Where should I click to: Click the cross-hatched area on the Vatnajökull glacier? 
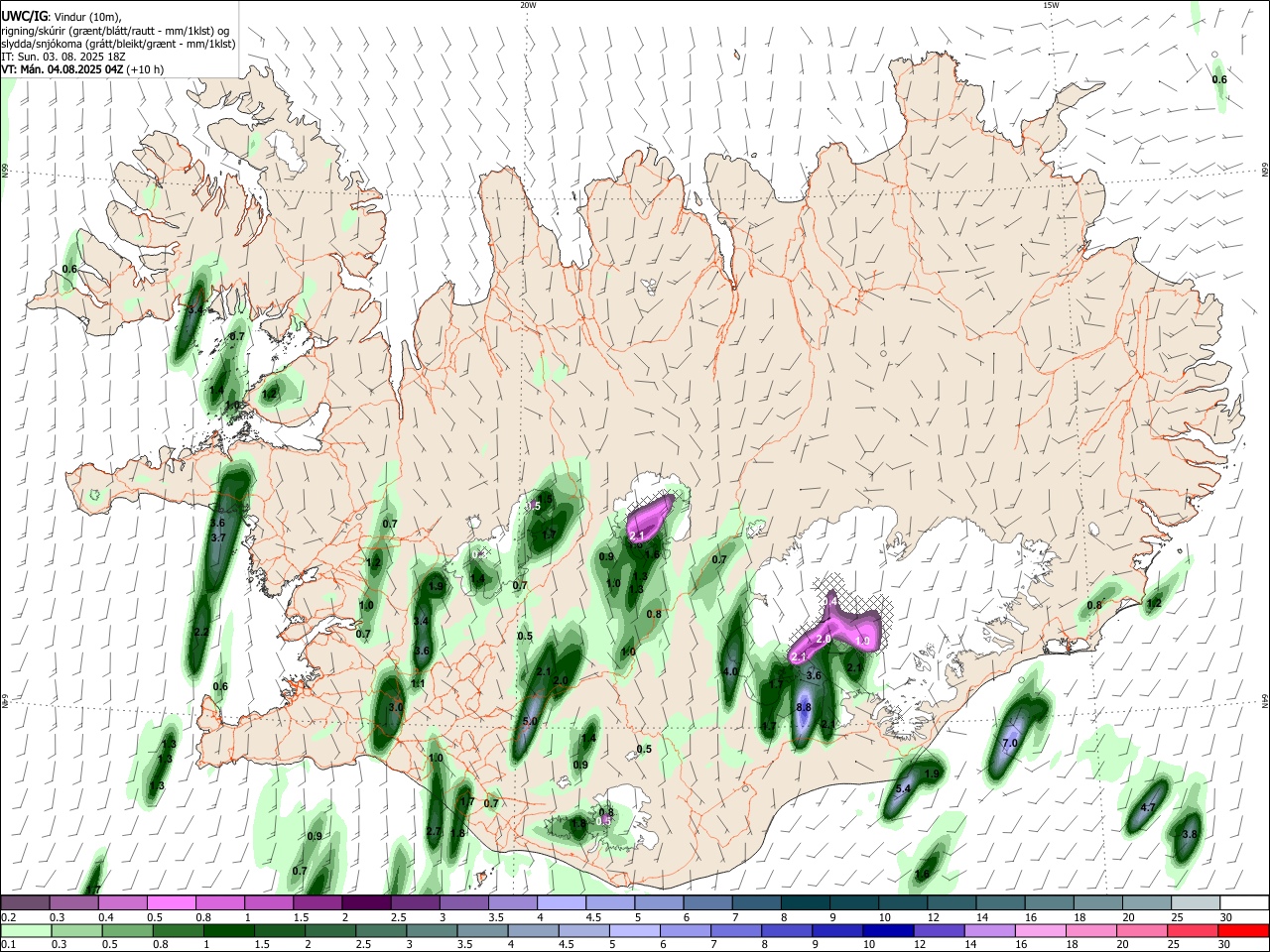(855, 602)
